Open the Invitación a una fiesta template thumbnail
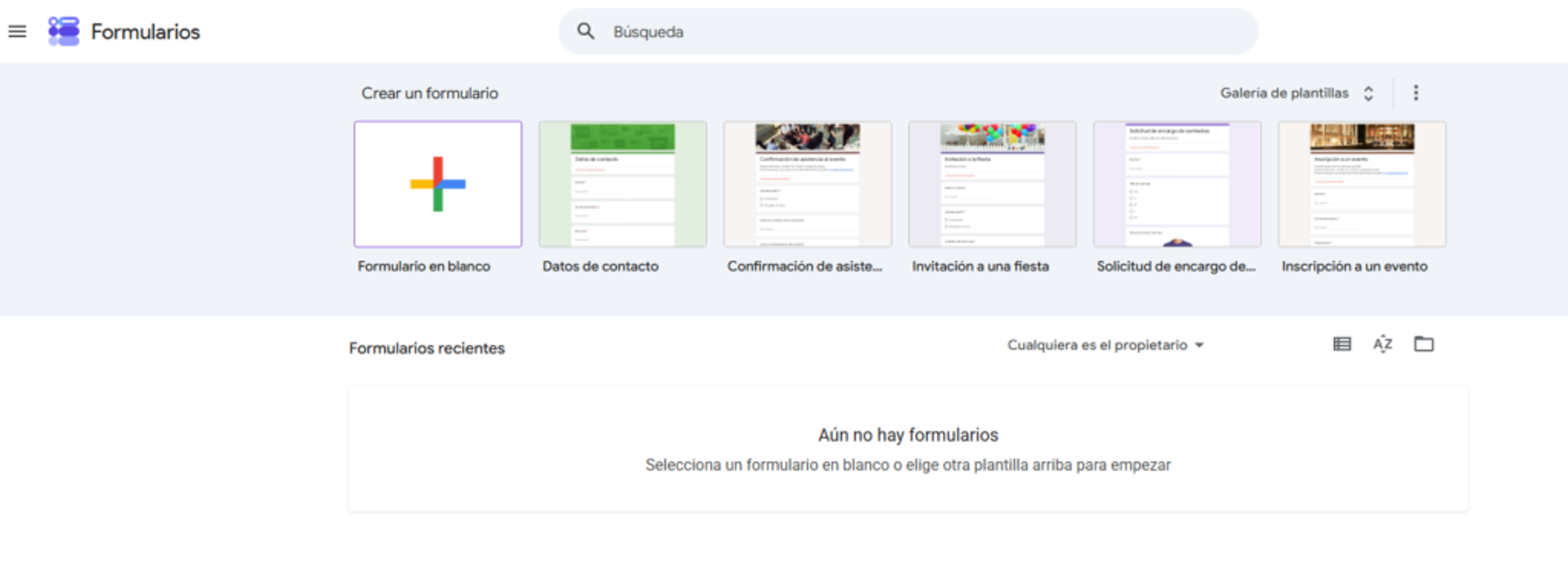The width and height of the screenshot is (1568, 584). click(x=992, y=184)
